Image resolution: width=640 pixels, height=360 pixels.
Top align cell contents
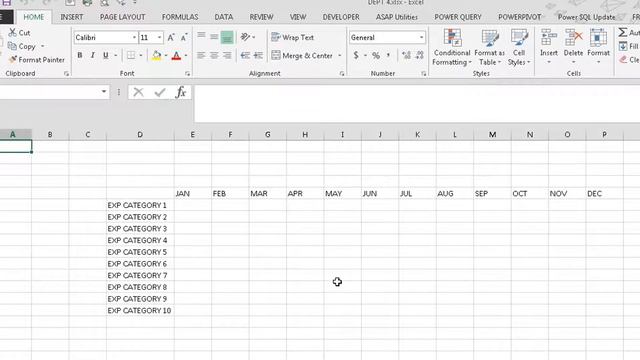point(201,37)
